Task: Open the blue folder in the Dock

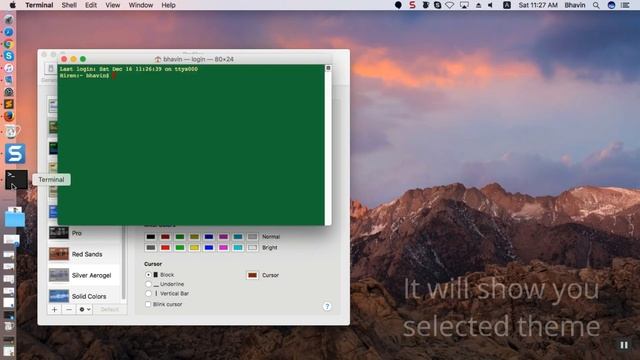Action: pyautogui.click(x=15, y=217)
